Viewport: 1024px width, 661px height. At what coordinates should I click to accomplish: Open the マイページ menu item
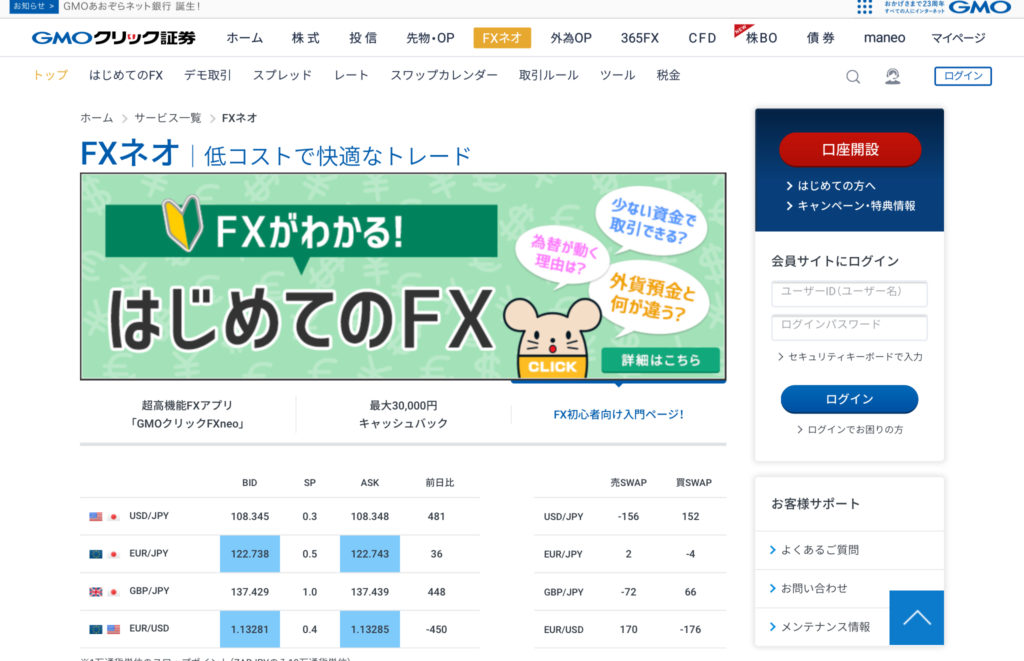point(958,38)
